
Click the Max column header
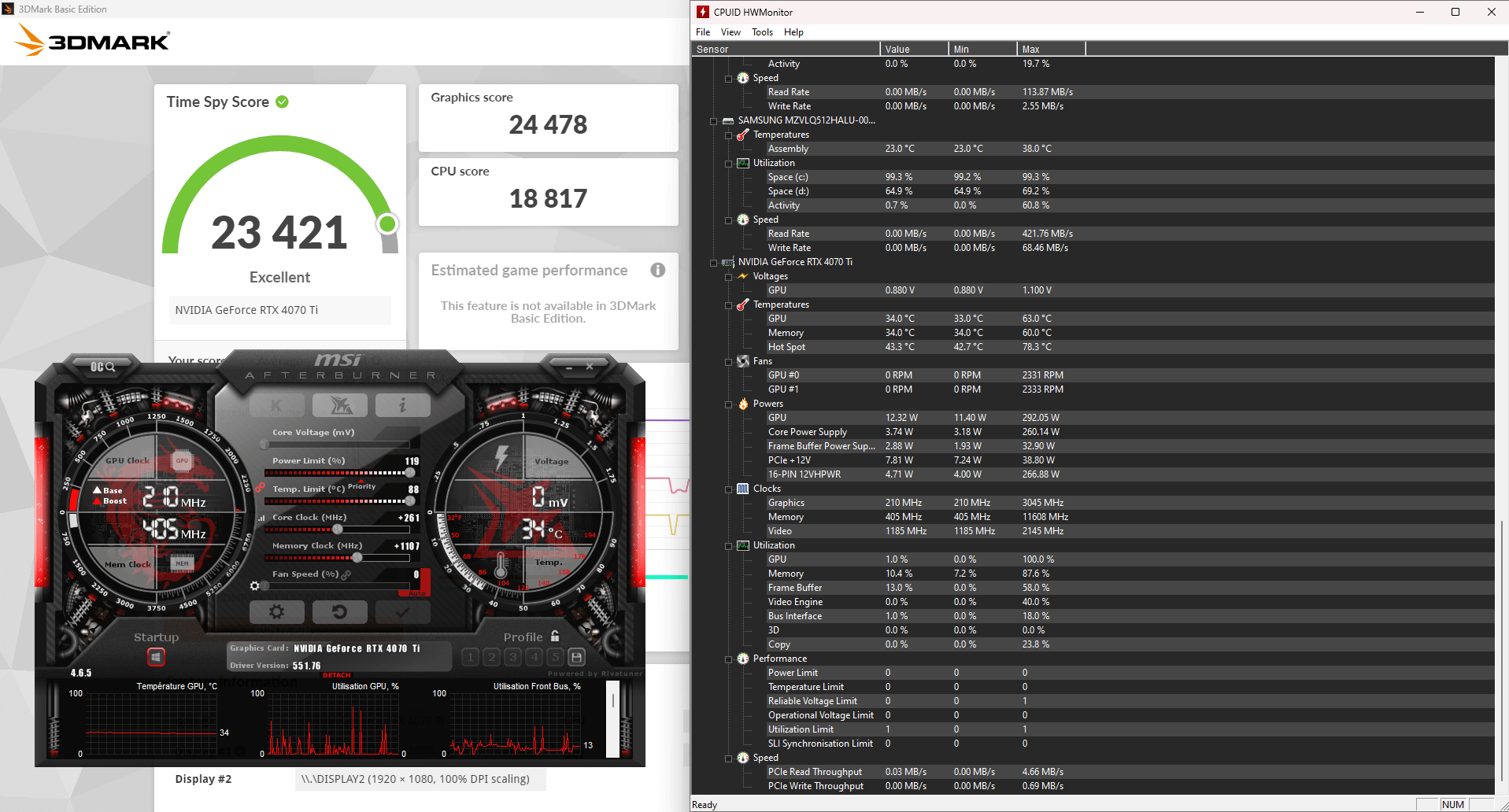coord(1051,49)
